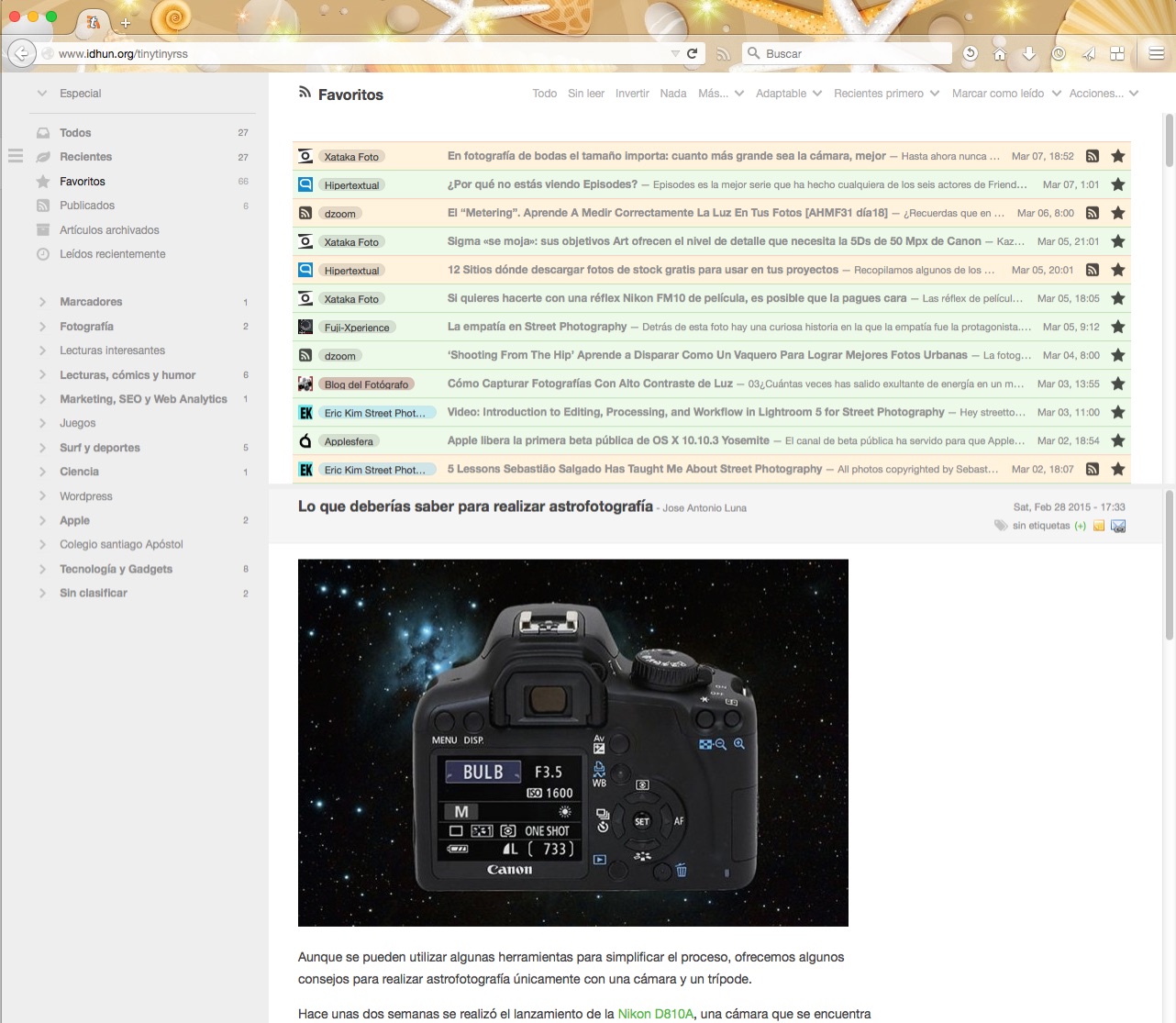Open the browser history clock icon
Viewport: 1176px width, 1023px height.
pyautogui.click(x=1059, y=53)
